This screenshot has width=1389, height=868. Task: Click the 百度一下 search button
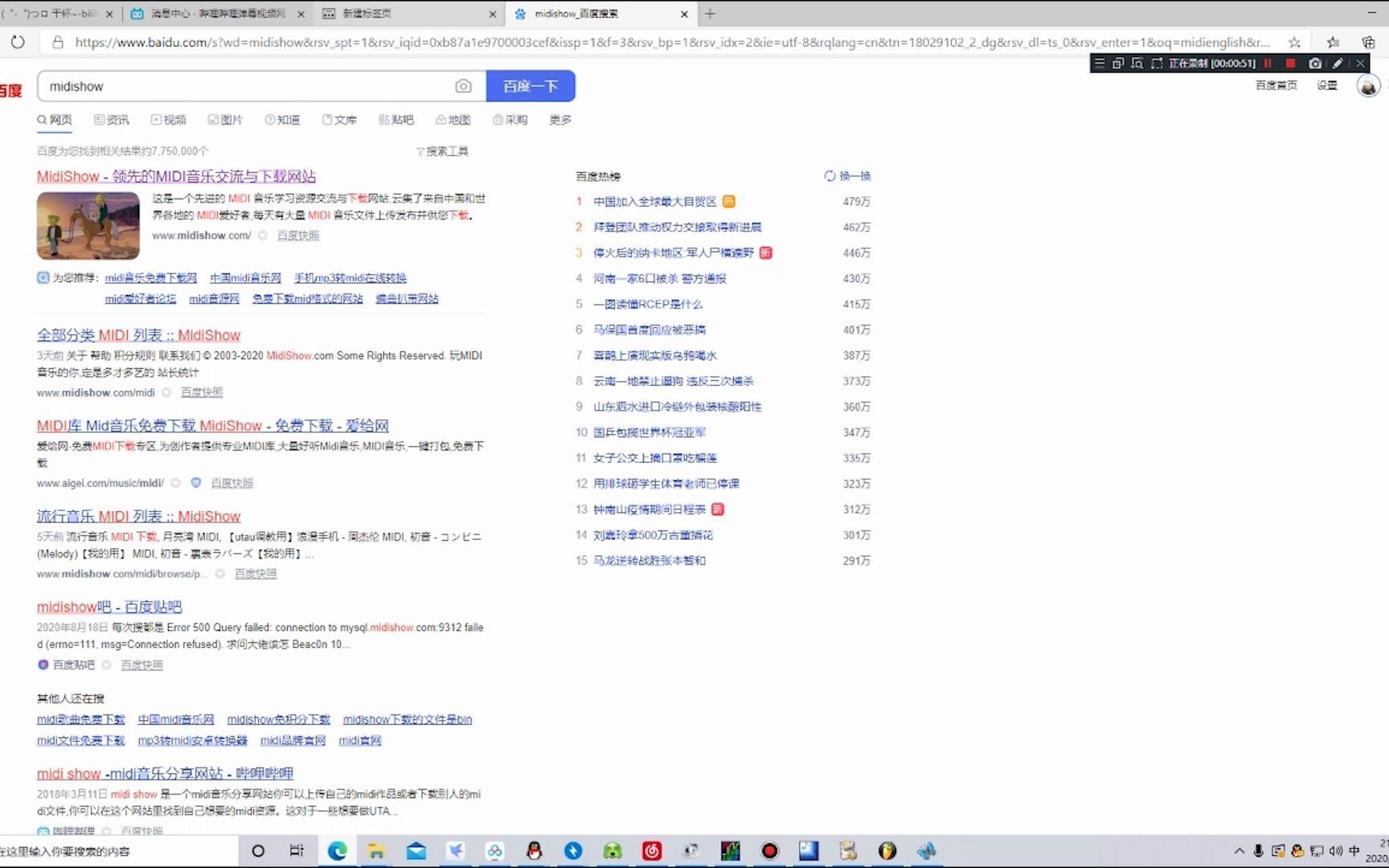(x=531, y=86)
